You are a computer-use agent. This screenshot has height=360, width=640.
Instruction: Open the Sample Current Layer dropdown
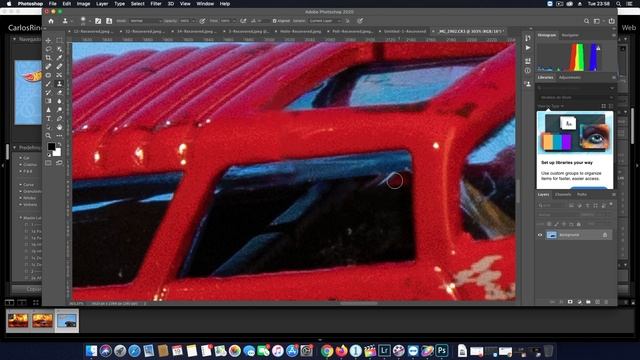tap(326, 21)
